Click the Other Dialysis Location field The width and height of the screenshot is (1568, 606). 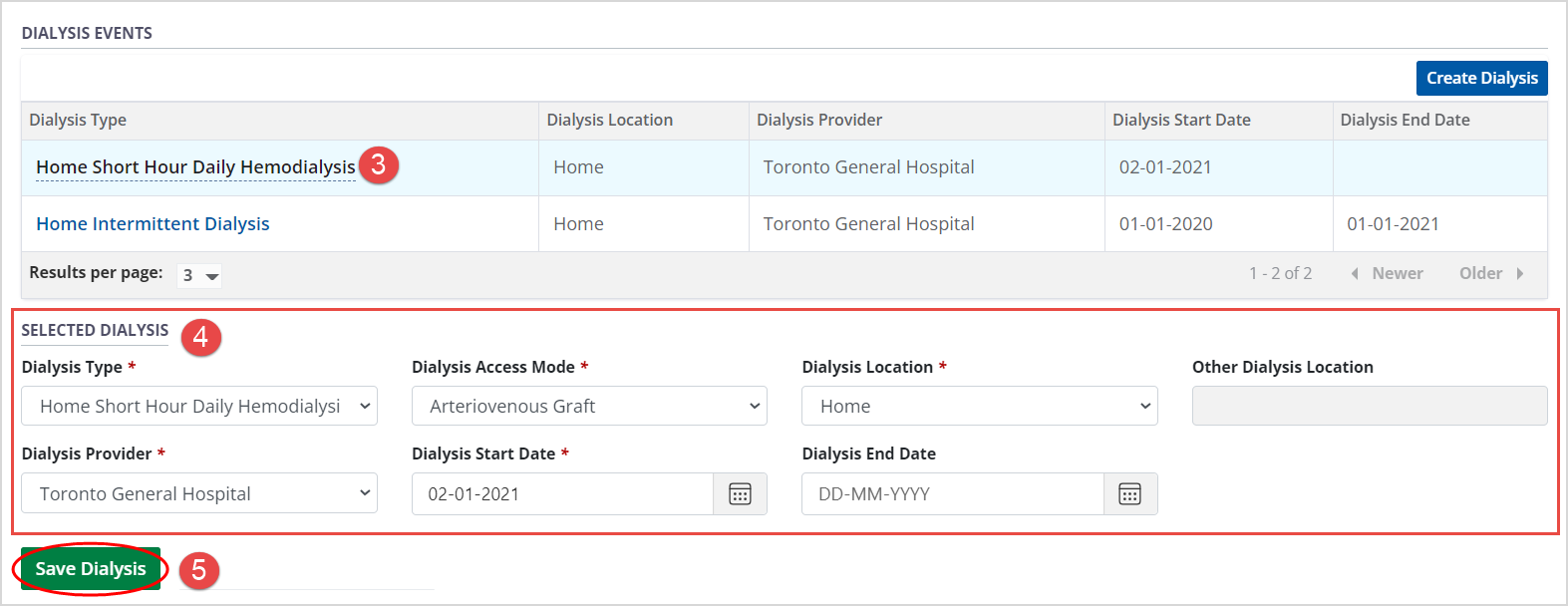pos(1369,406)
